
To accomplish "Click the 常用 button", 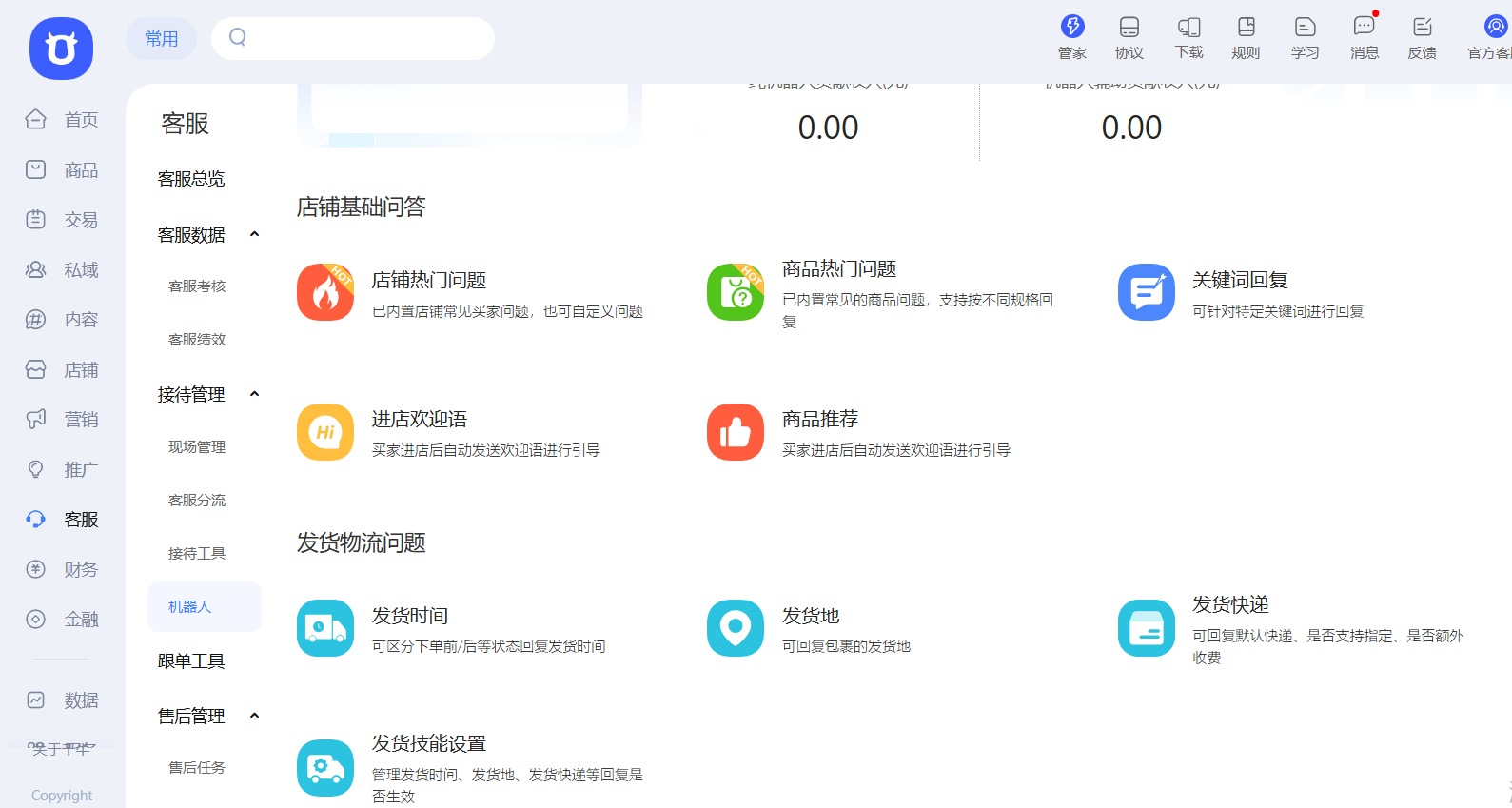I will coord(161,39).
